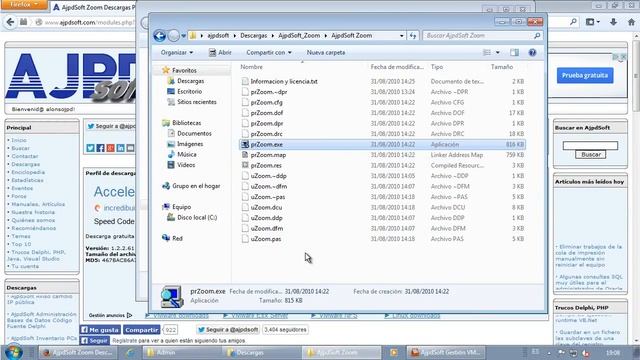Viewport: 640px width, 360px height.
Task: Click Compartir Facebook button
Action: coord(141,330)
